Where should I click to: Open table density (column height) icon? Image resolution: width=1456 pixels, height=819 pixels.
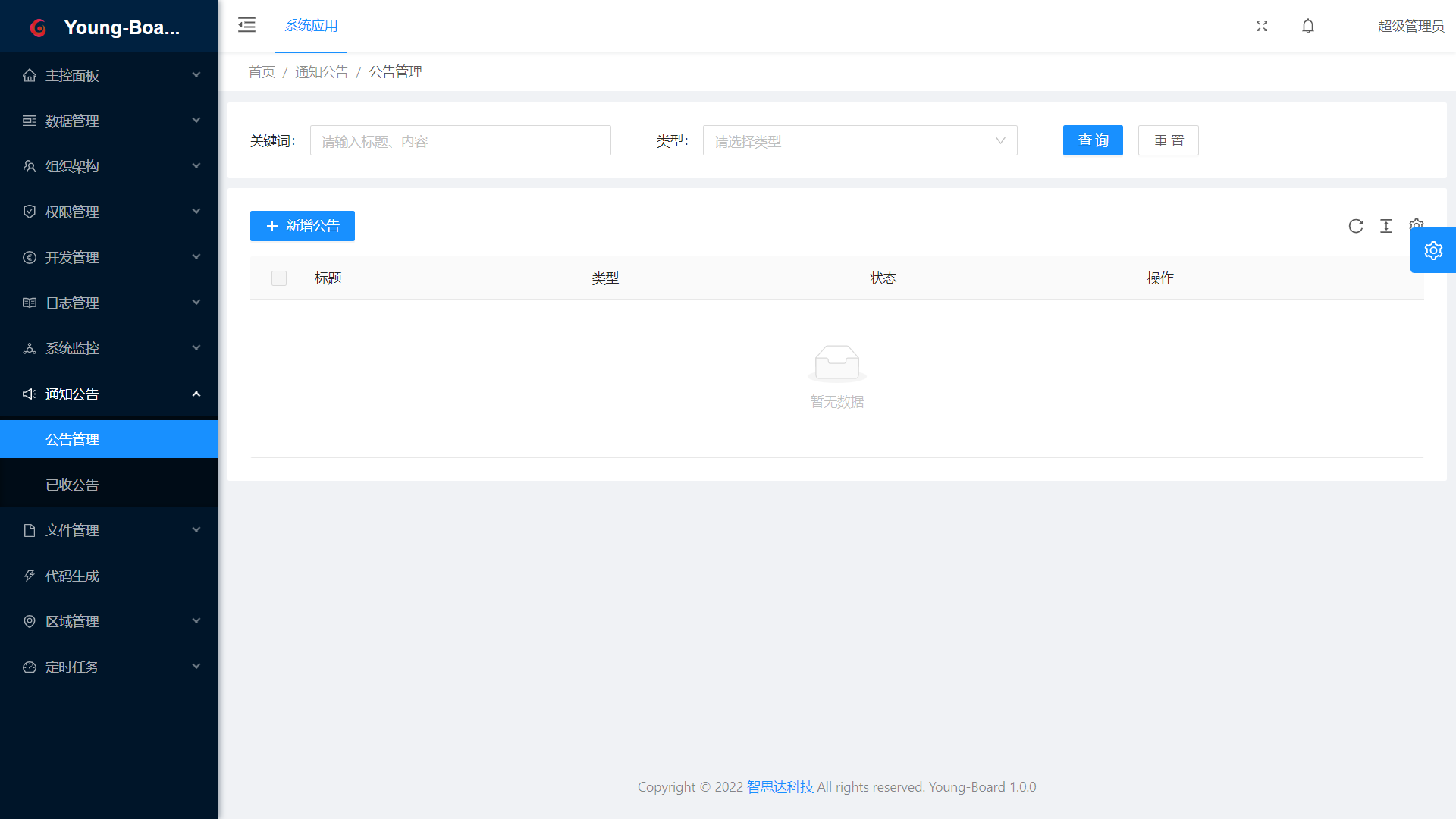tap(1386, 226)
